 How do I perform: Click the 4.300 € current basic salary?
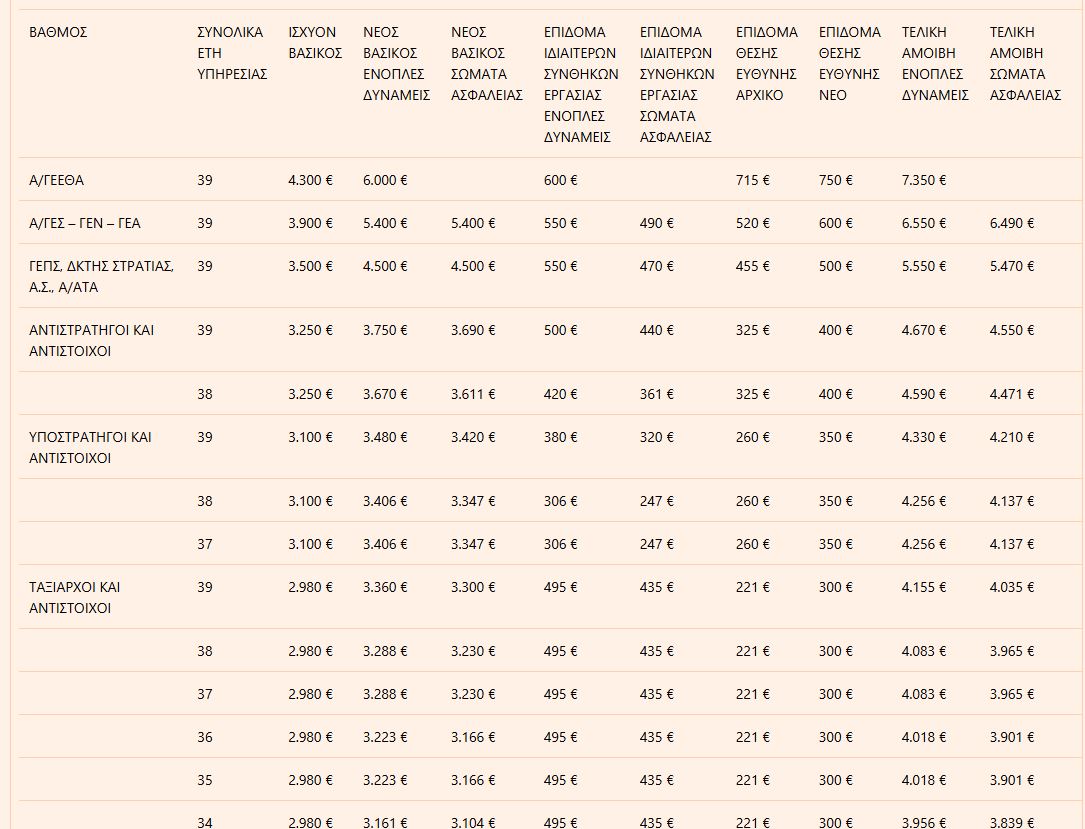pos(310,180)
